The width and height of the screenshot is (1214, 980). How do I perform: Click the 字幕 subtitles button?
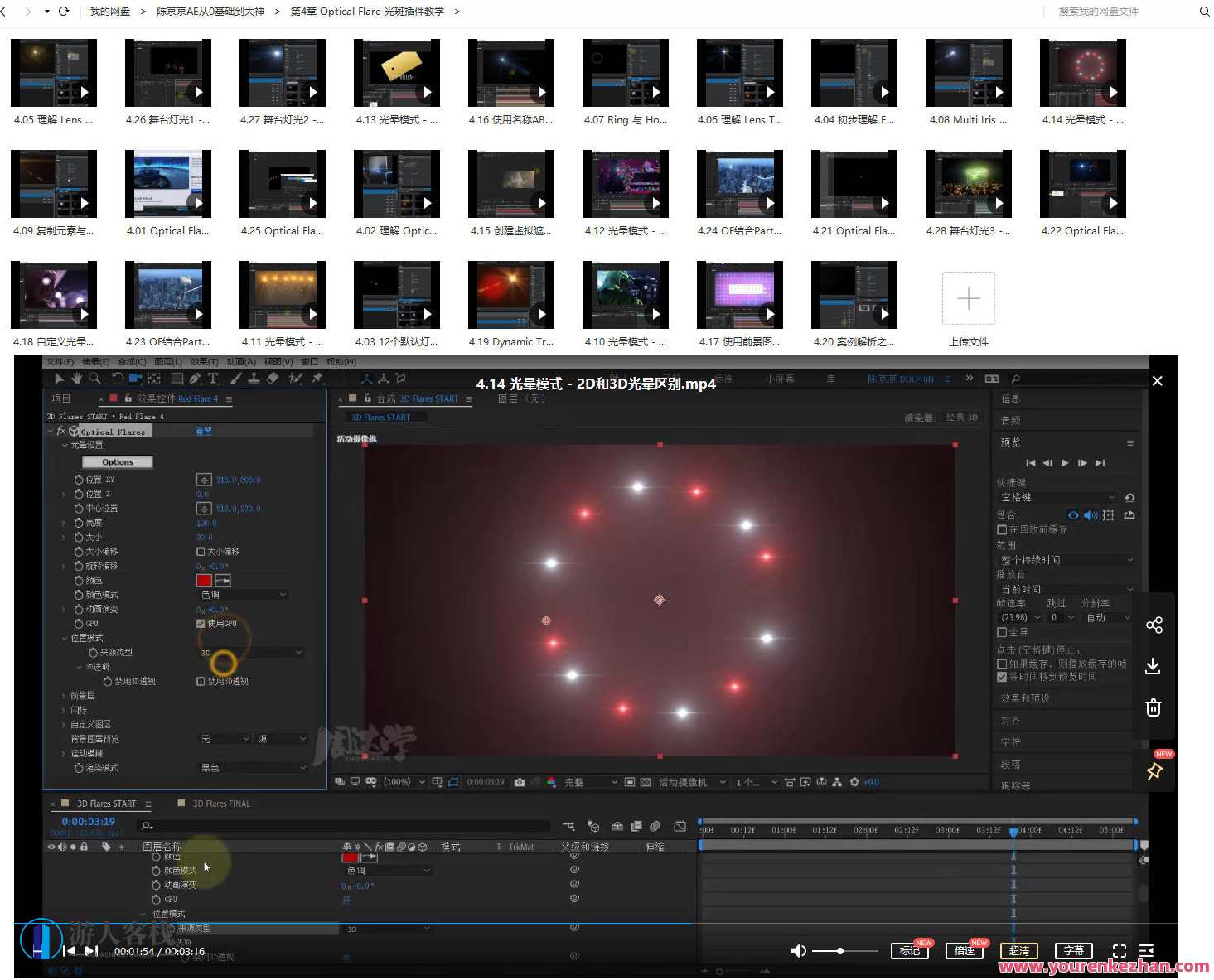click(1073, 951)
